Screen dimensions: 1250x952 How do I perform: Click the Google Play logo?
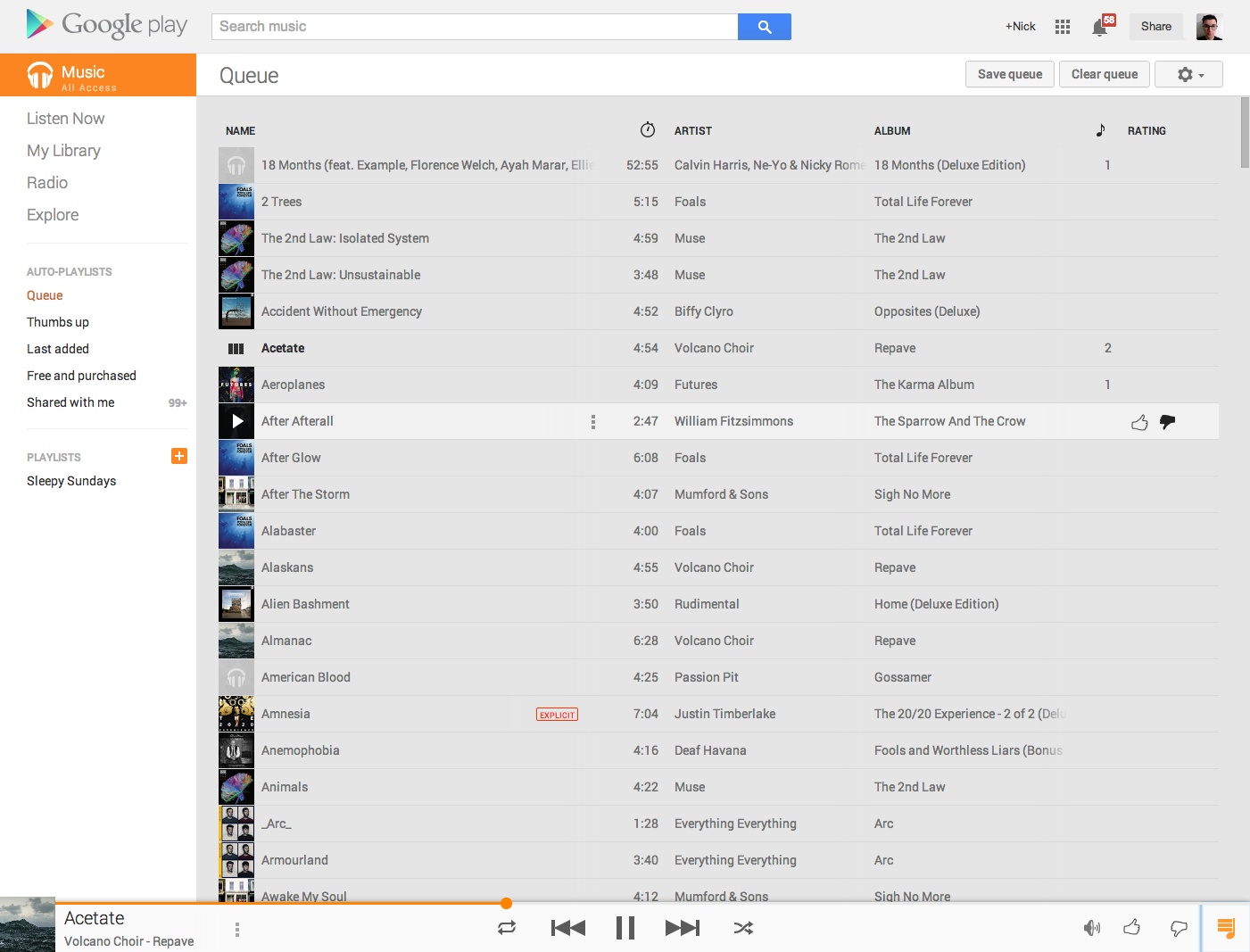(x=107, y=25)
